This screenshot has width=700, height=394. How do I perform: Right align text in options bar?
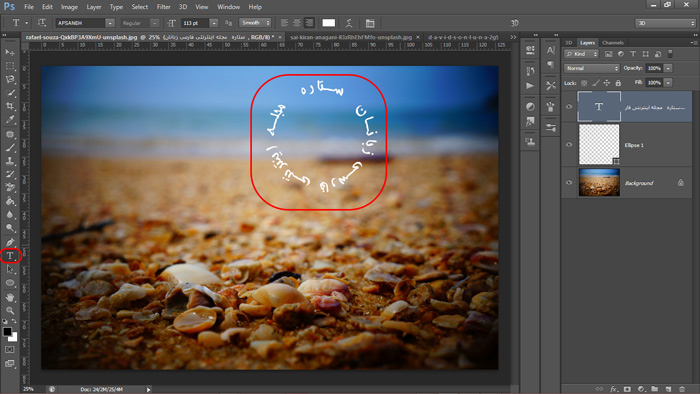click(x=309, y=23)
